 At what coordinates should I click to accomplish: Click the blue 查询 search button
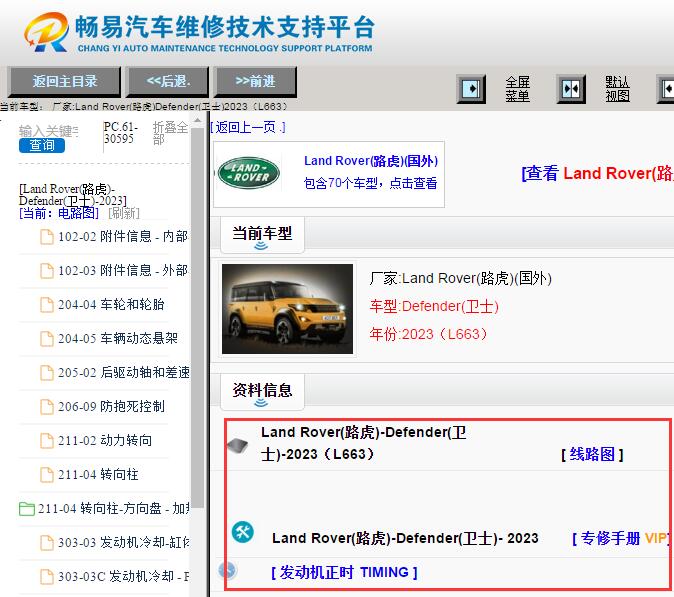click(x=42, y=145)
